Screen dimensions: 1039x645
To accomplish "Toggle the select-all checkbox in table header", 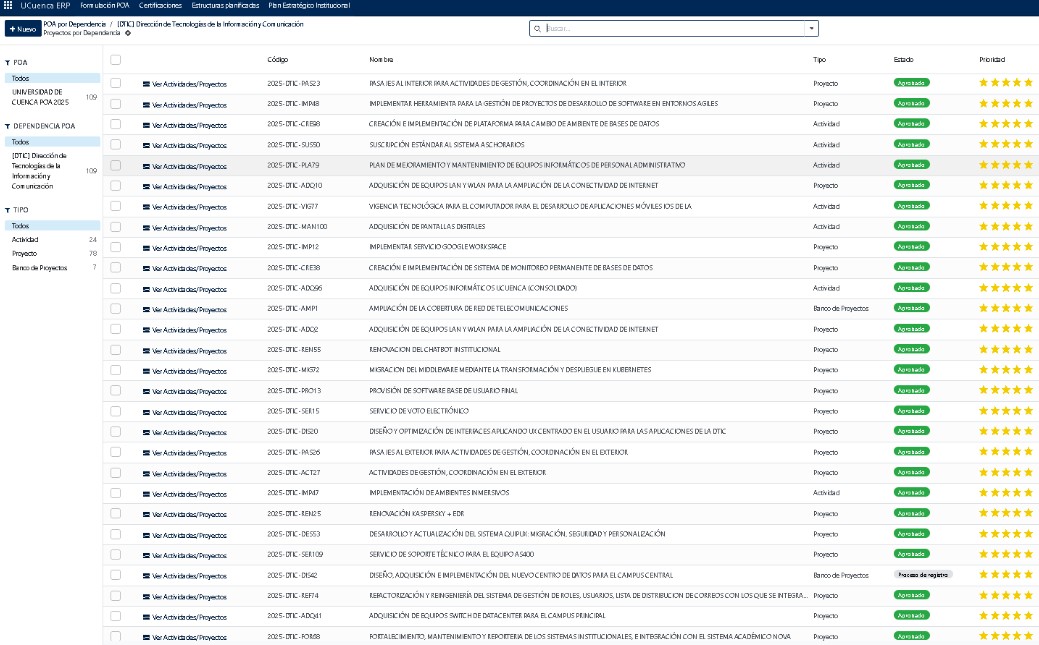I will click(116, 60).
